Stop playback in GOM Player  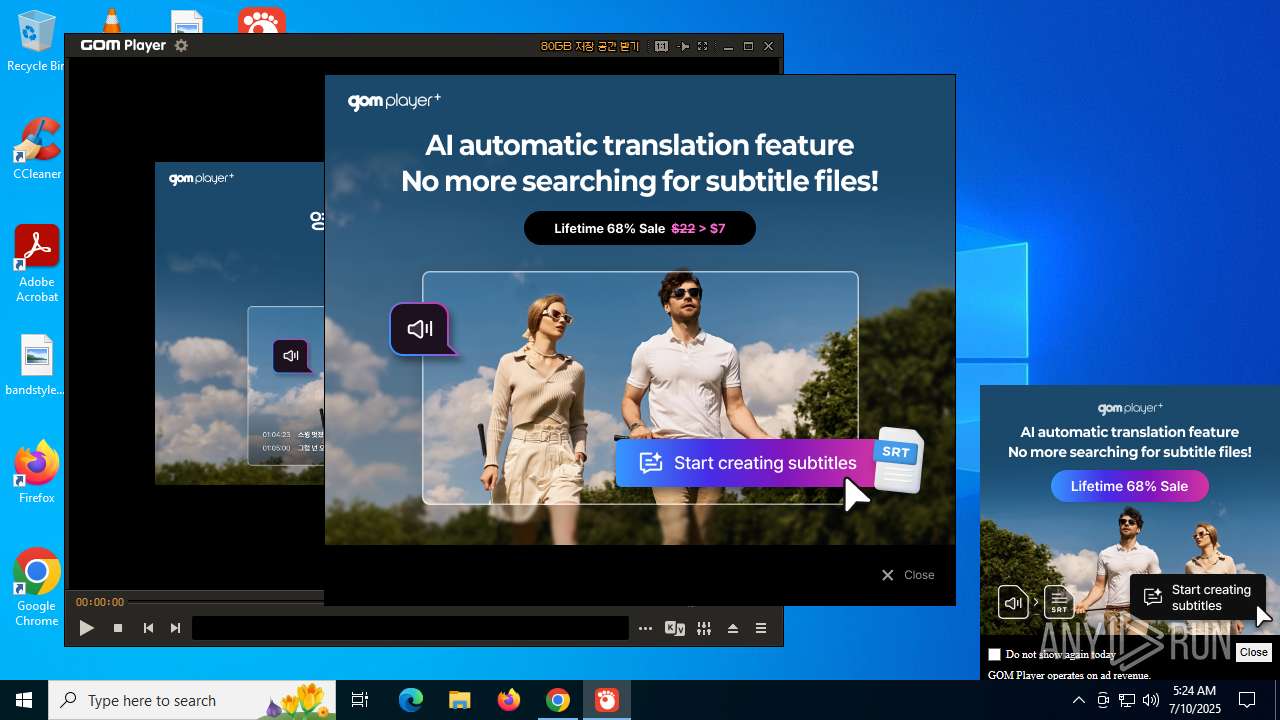point(118,628)
